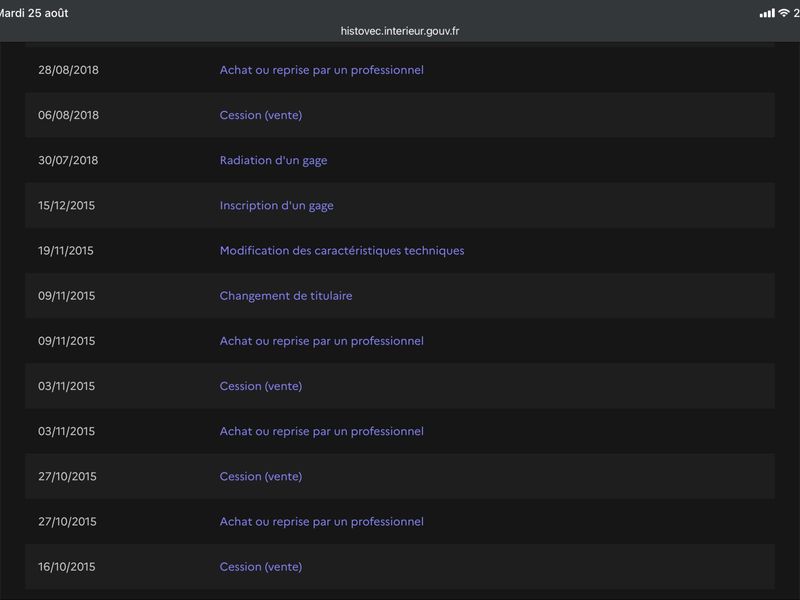This screenshot has height=600, width=800.
Task: Open 'Cession (vente)' entry dated 03/11/2015
Action: (x=261, y=386)
